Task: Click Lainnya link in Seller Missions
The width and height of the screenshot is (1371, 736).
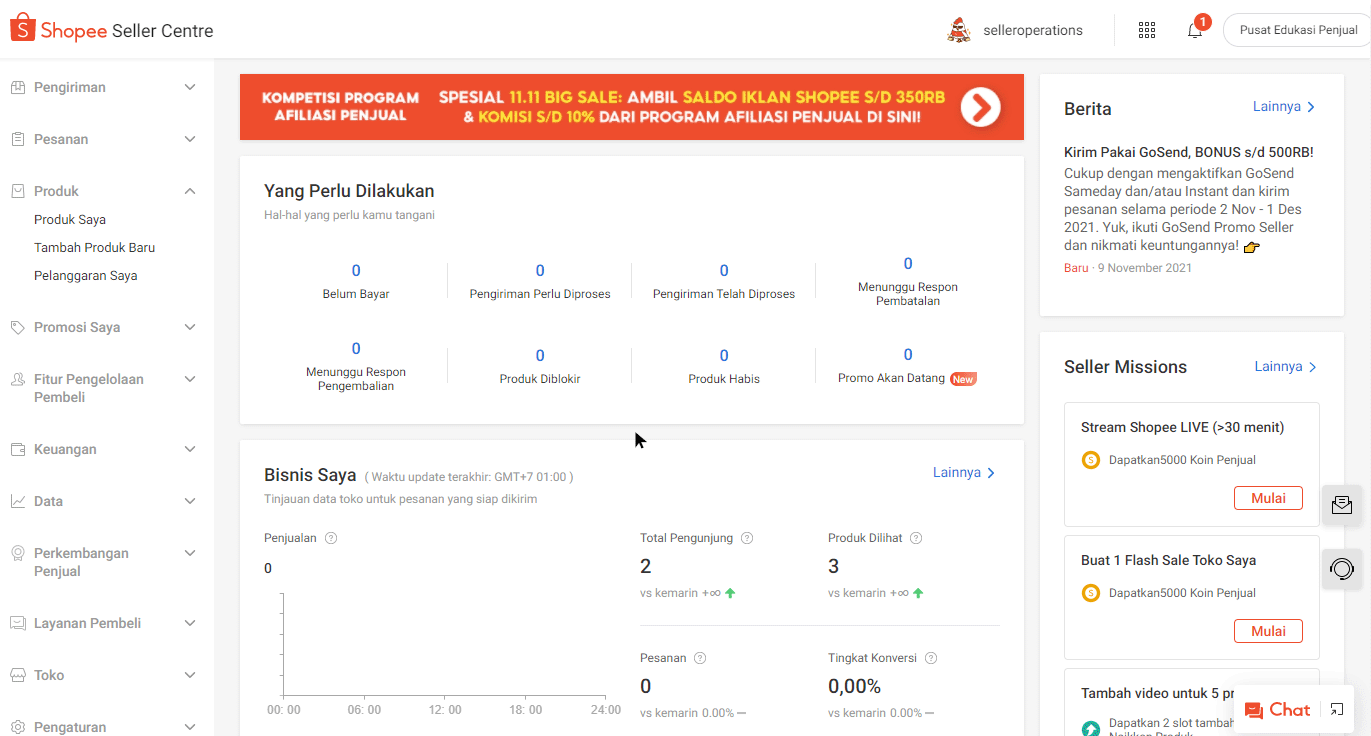Action: (1286, 367)
